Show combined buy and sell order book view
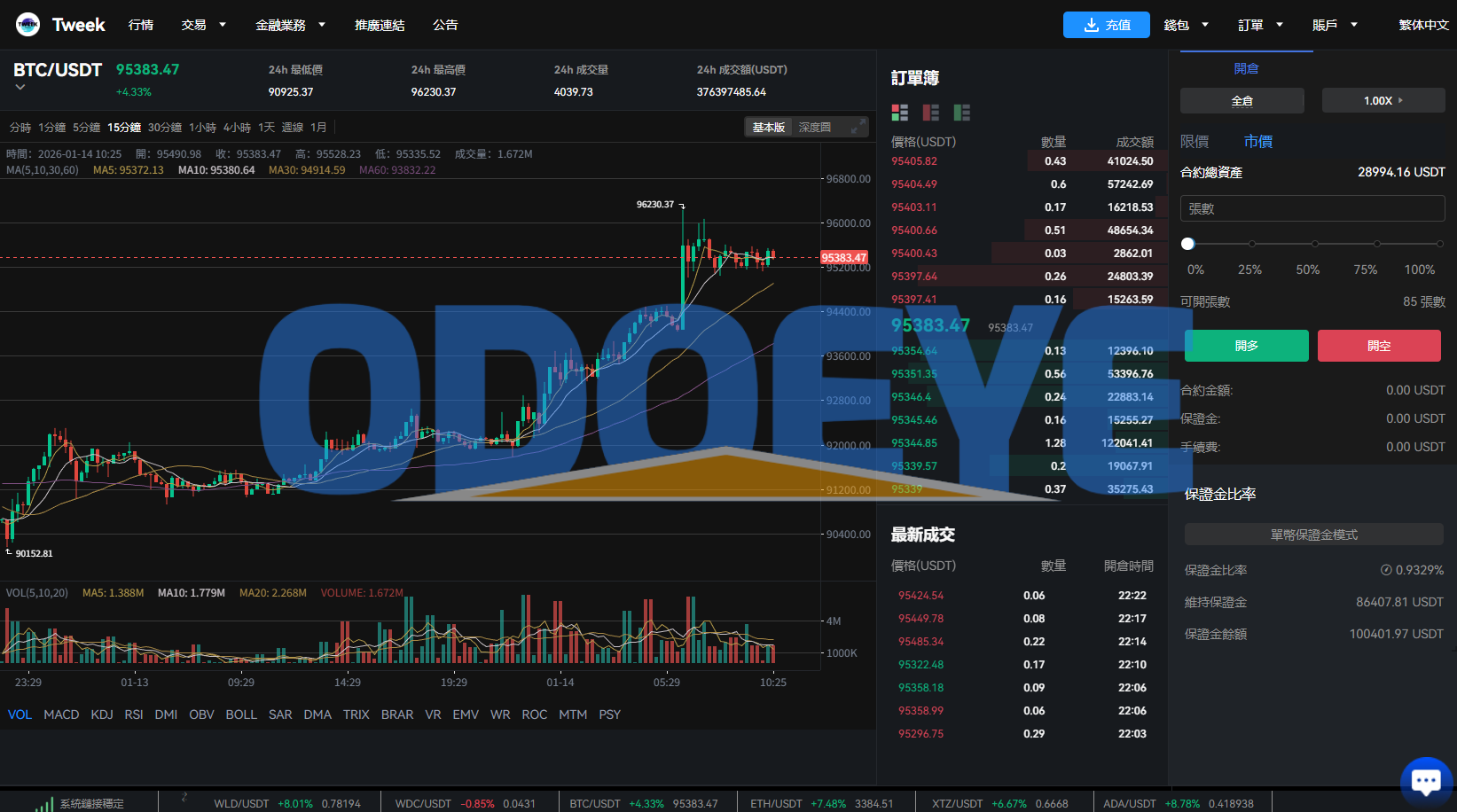The width and height of the screenshot is (1457, 812). click(900, 113)
